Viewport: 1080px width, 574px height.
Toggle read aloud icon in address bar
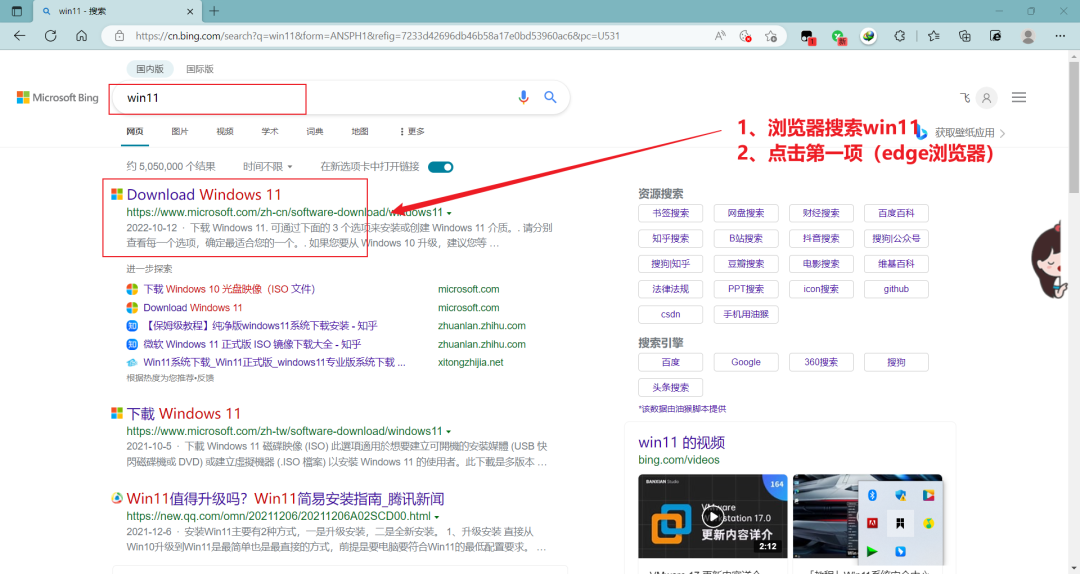click(720, 36)
